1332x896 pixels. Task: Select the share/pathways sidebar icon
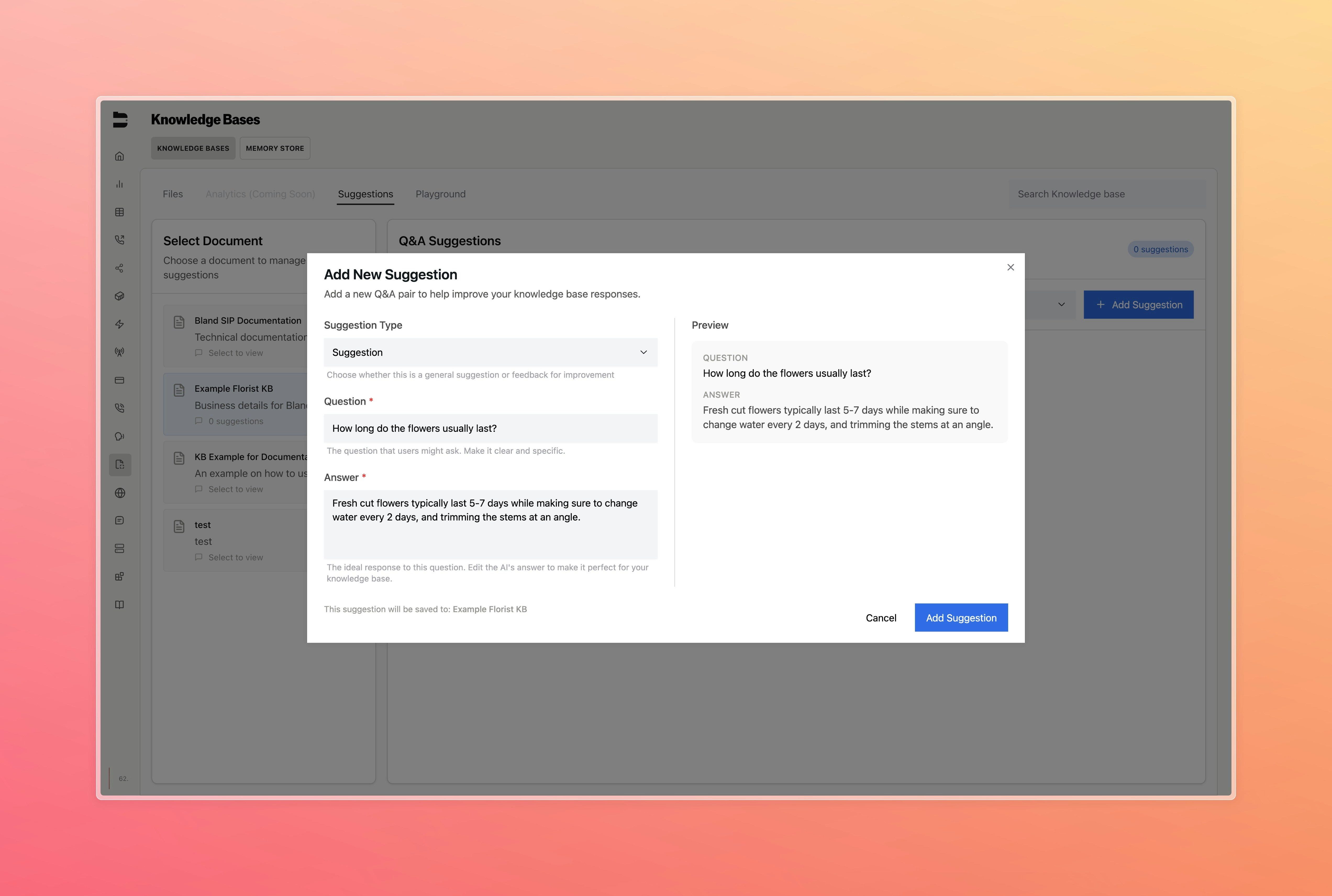[x=119, y=267]
